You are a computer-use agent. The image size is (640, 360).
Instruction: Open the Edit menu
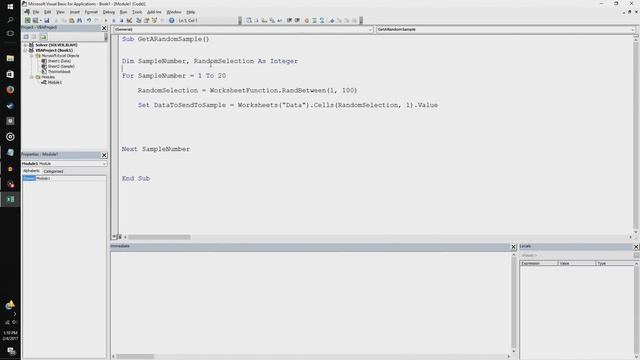coord(48,12)
